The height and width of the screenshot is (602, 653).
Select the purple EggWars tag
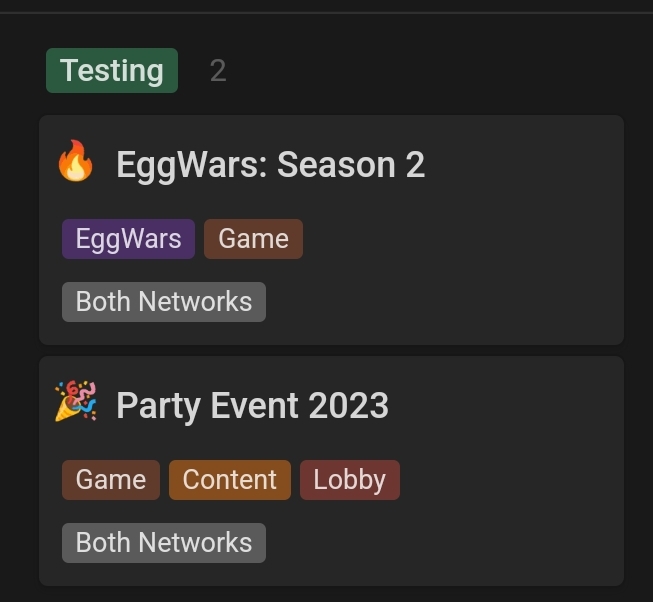pos(128,239)
